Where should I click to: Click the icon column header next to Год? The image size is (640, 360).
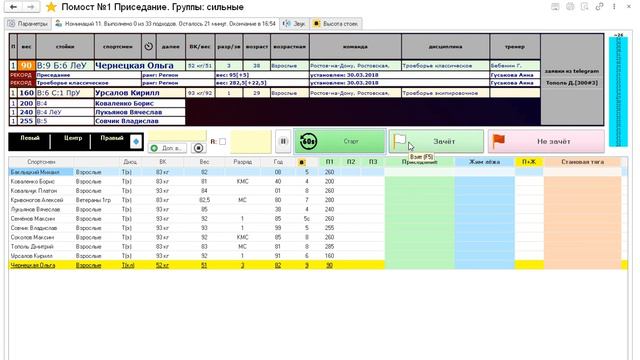[x=302, y=162]
